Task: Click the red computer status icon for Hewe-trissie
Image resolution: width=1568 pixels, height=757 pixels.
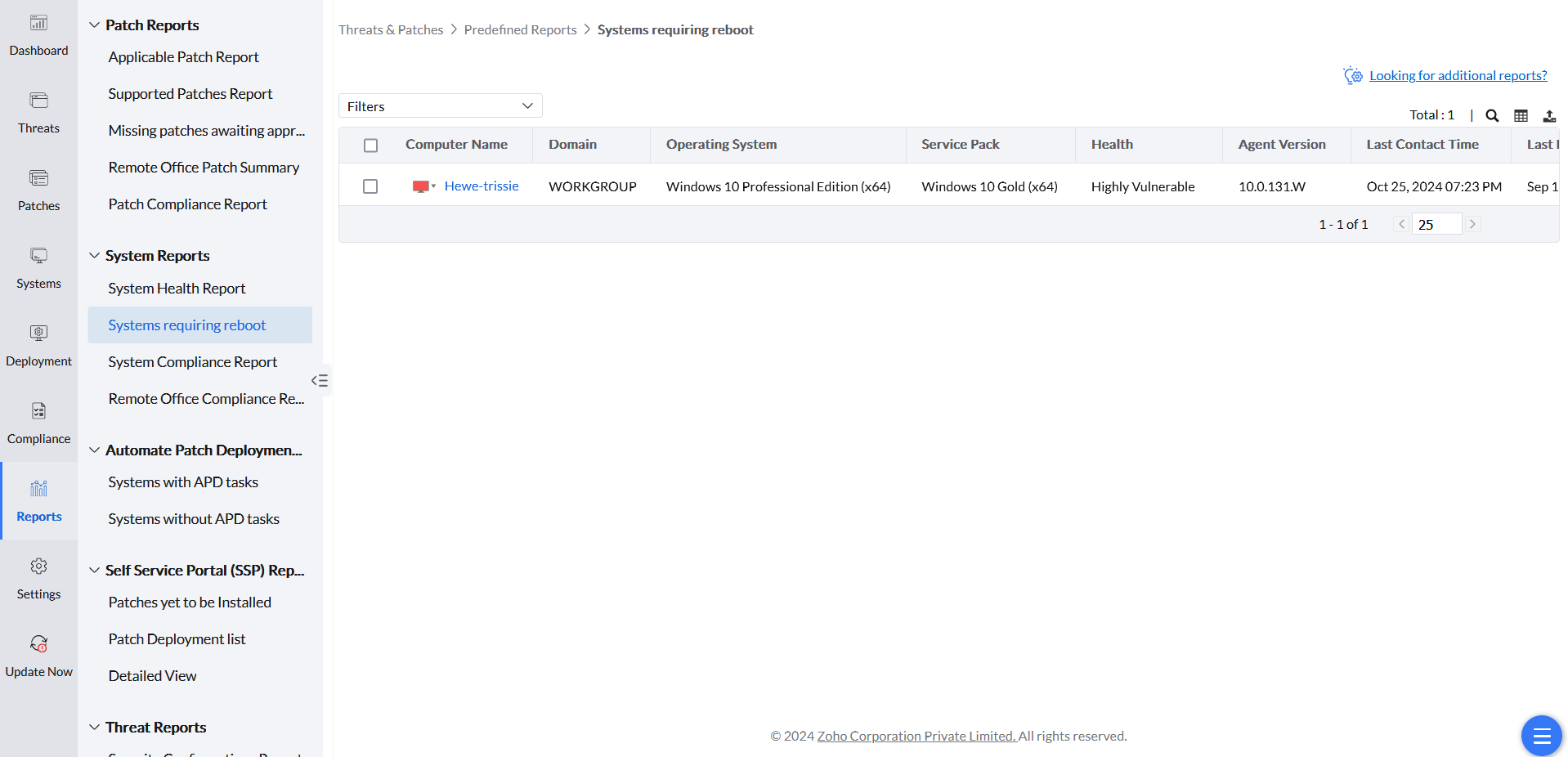Action: coord(421,186)
